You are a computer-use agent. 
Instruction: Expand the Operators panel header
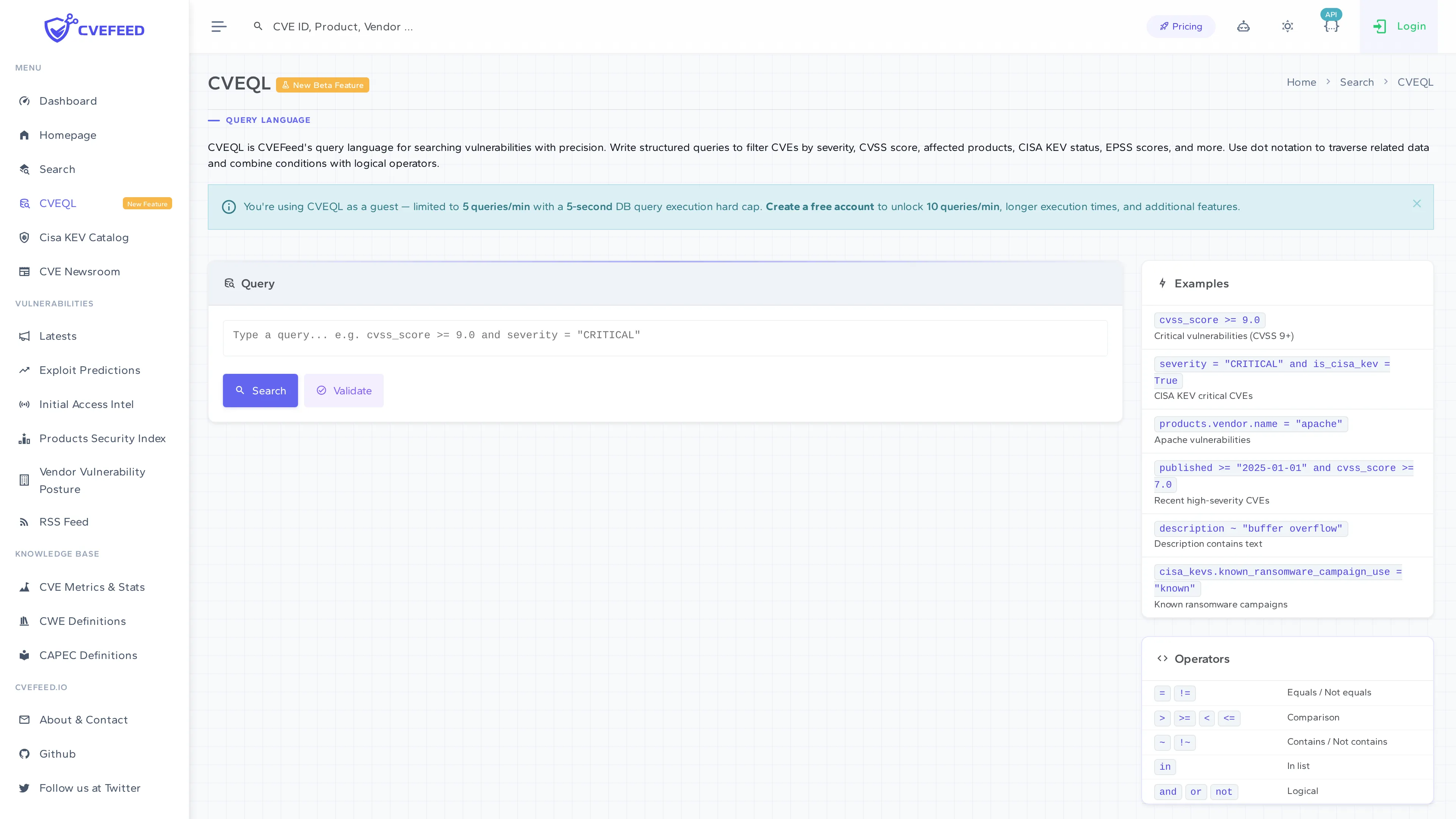click(1202, 659)
